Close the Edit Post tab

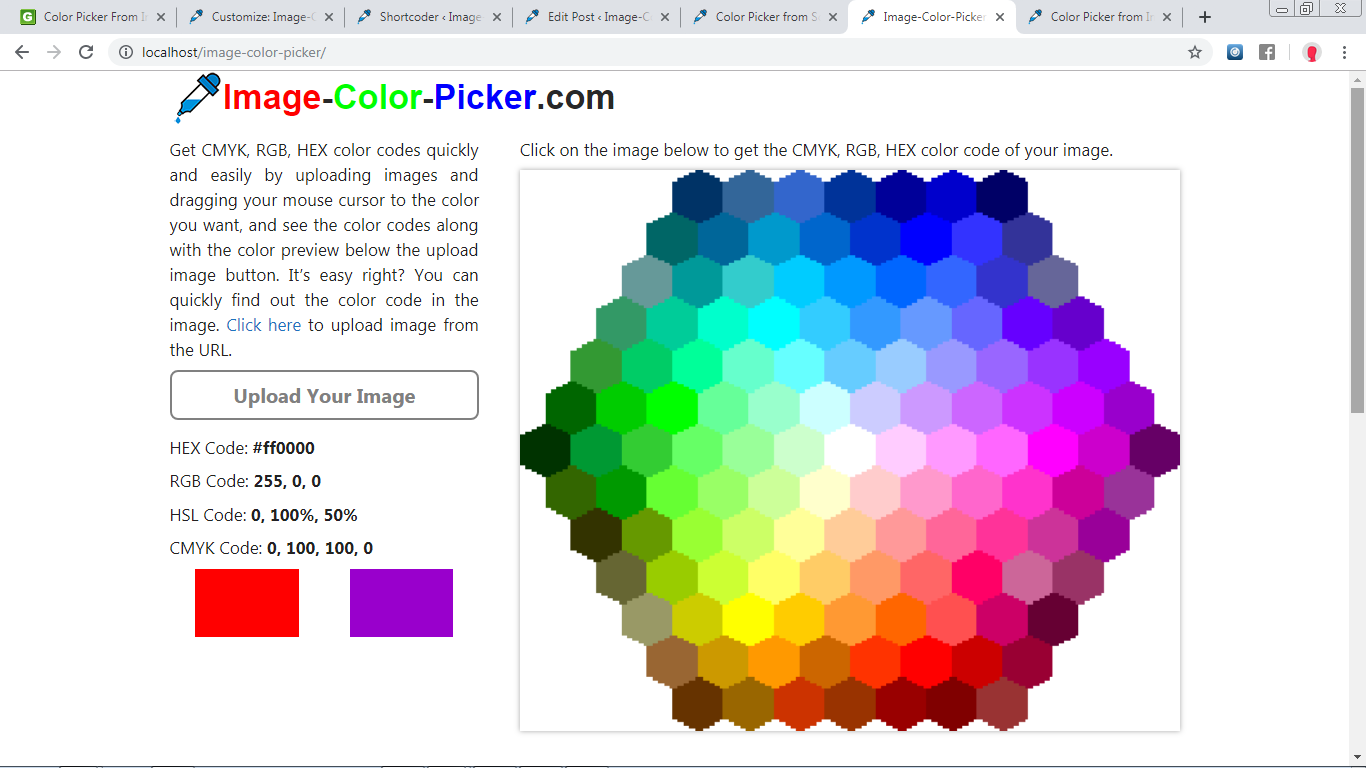coord(663,17)
